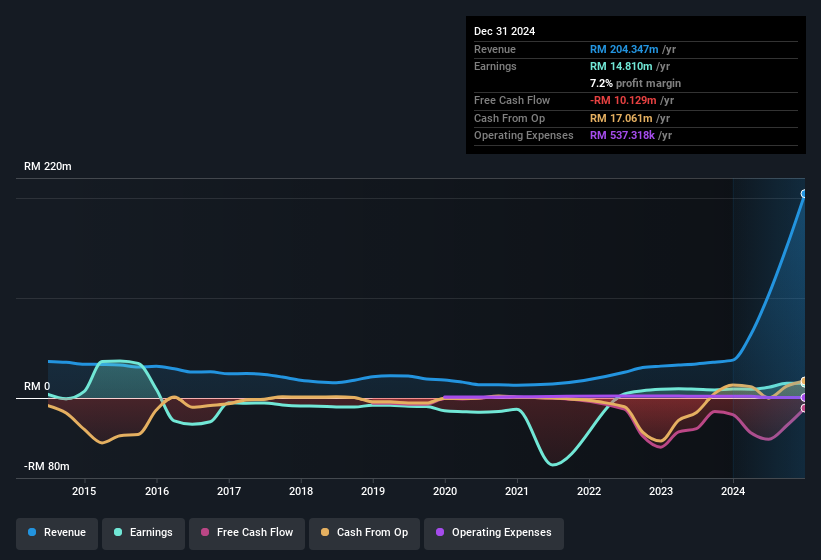
Task: Click the 2022 x-axis label
Action: click(x=589, y=491)
